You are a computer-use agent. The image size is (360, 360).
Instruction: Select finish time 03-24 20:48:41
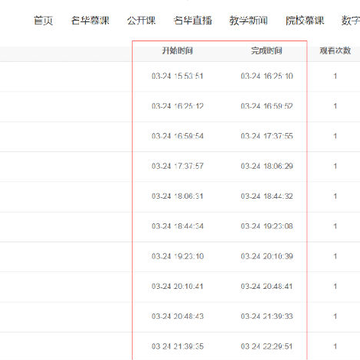click(x=267, y=286)
